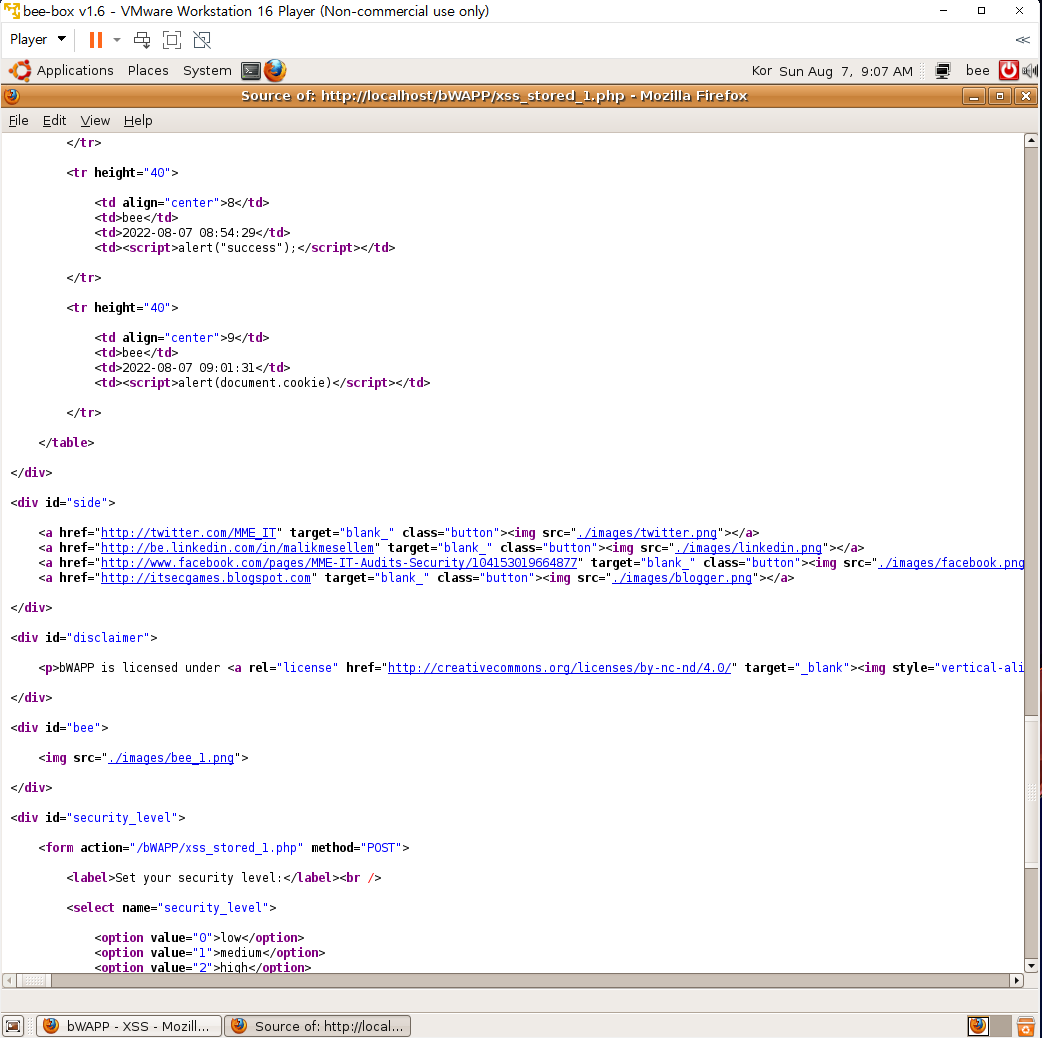1042x1038 pixels.
Task: Click the form action="/bWAPP/xss_stored_1.php" line
Action: click(x=224, y=848)
